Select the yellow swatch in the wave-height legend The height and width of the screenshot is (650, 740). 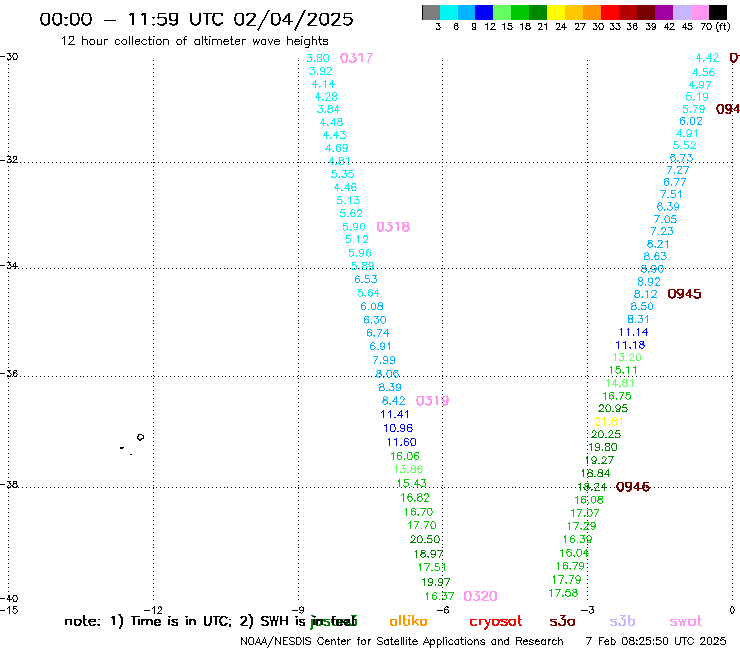pos(556,12)
